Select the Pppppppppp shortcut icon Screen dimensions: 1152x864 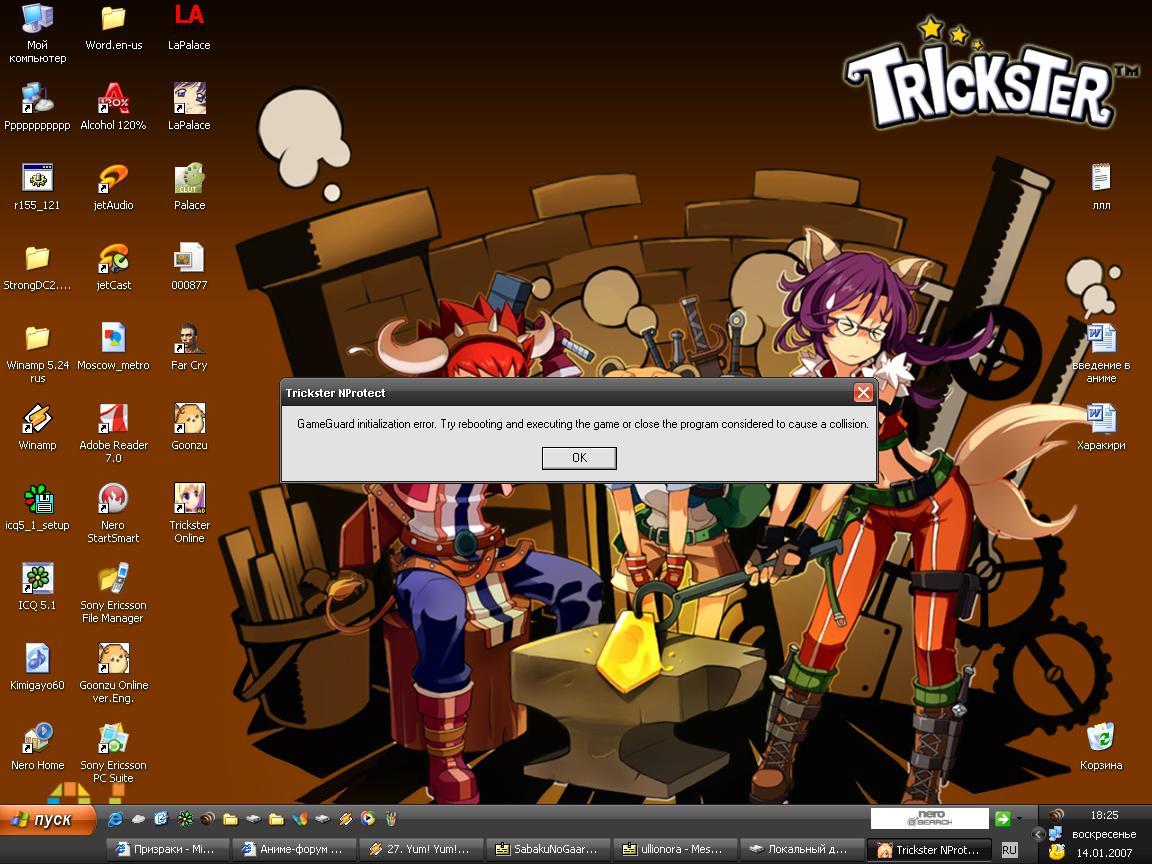[x=37, y=107]
